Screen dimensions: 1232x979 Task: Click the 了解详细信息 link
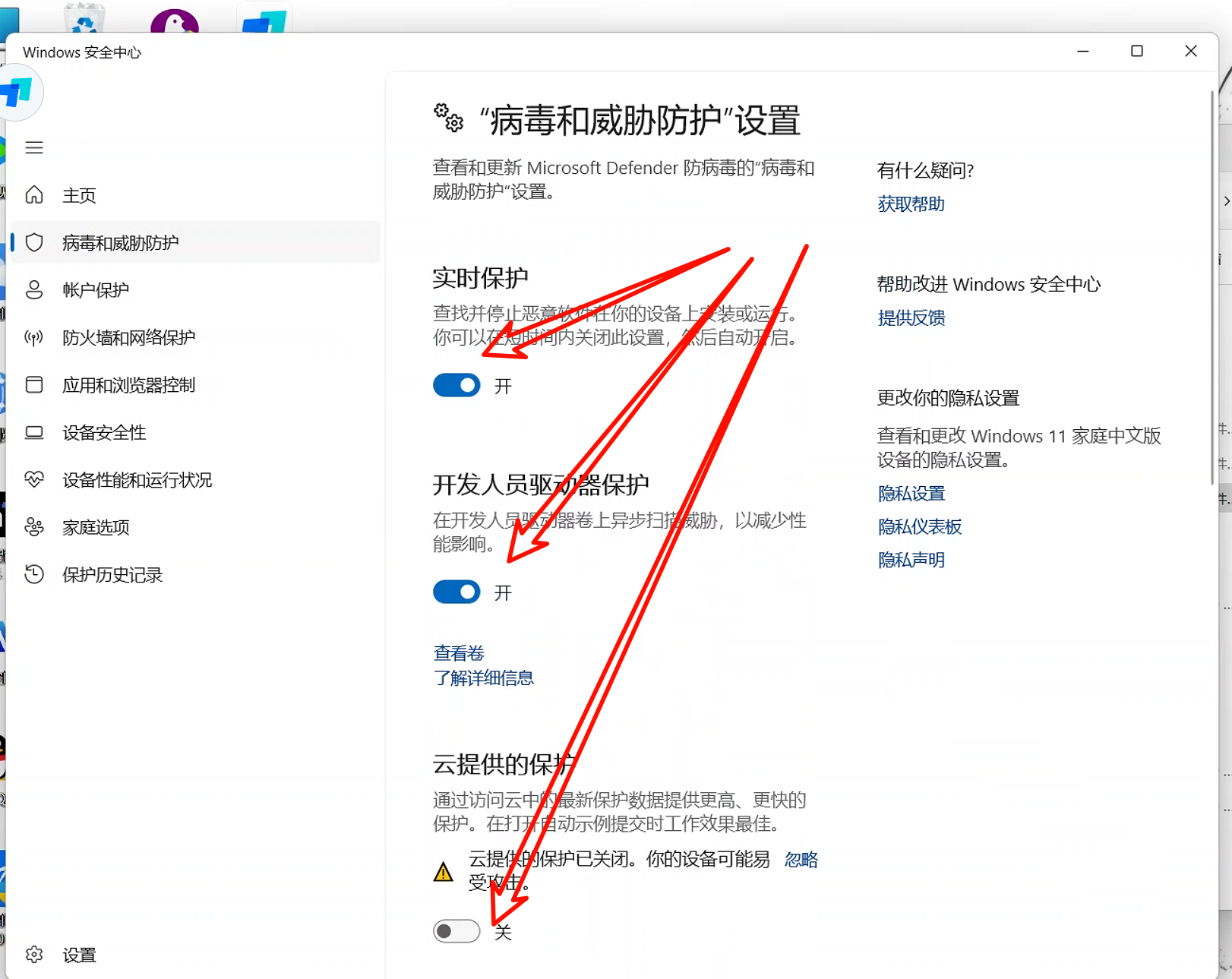pos(484,677)
